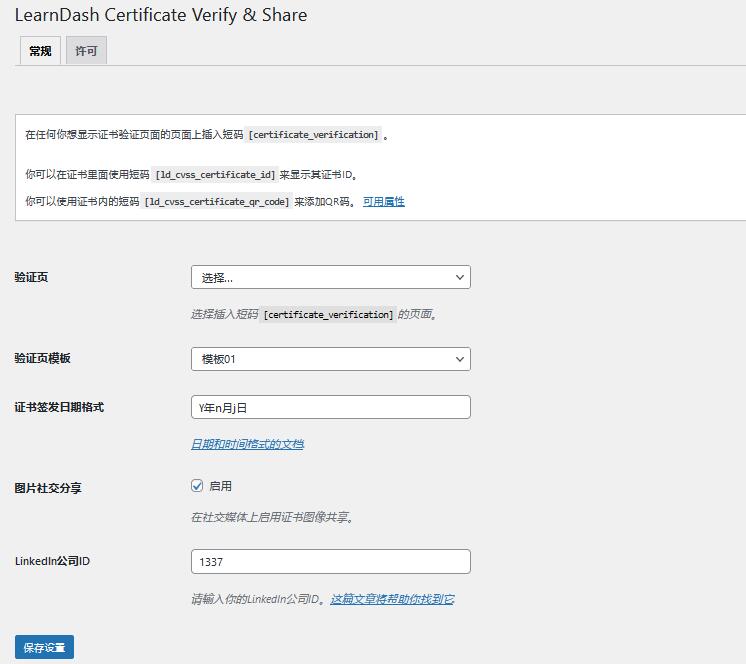This screenshot has height=664, width=746.
Task: Follow the 这篇文章将帮助你找到它 link
Action: click(x=392, y=599)
